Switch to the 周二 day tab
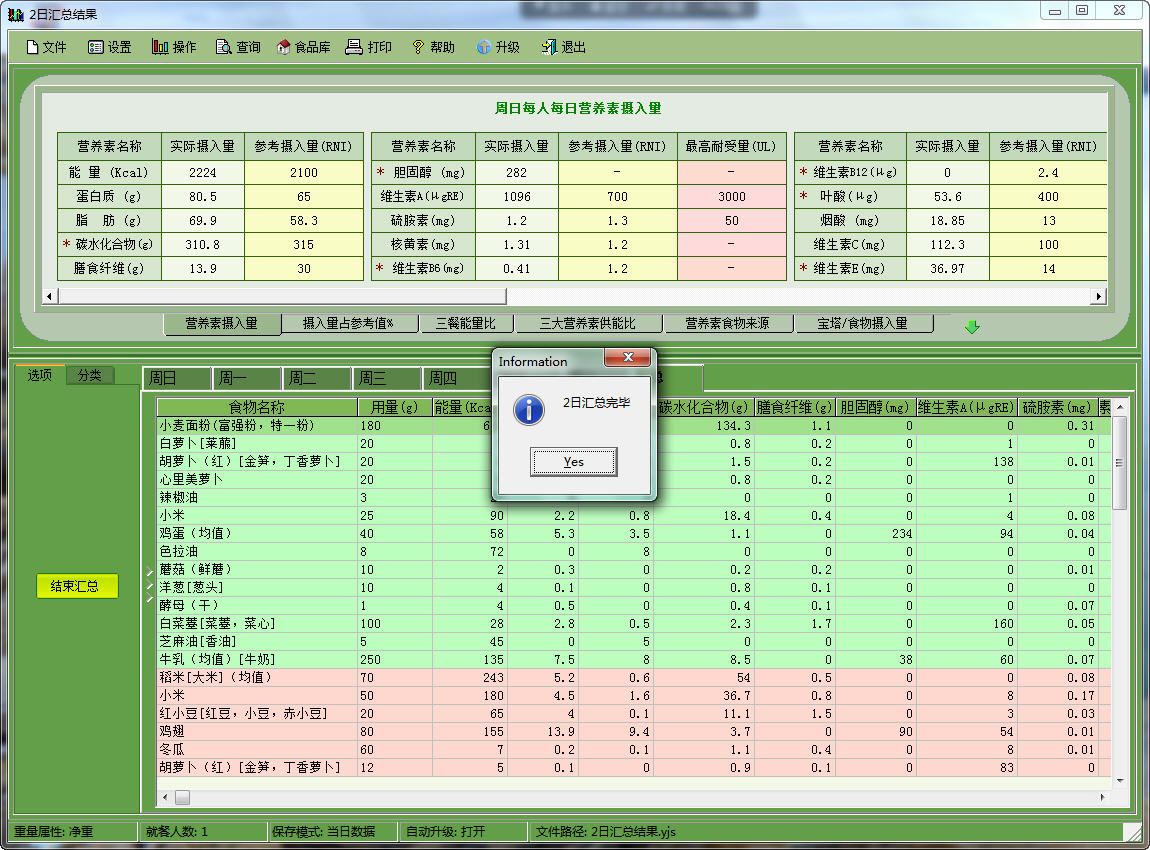Viewport: 1150px width, 850px height. (302, 378)
